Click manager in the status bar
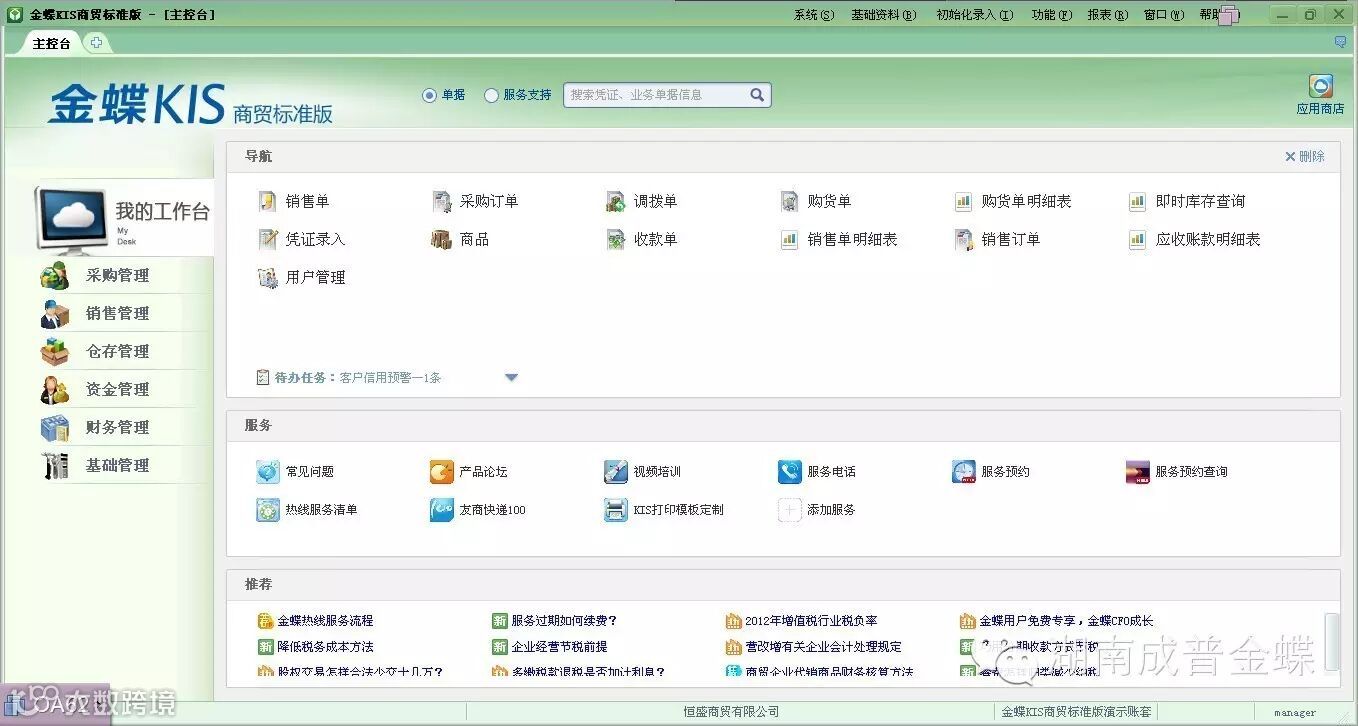This screenshot has width=1358, height=726. (x=1295, y=713)
